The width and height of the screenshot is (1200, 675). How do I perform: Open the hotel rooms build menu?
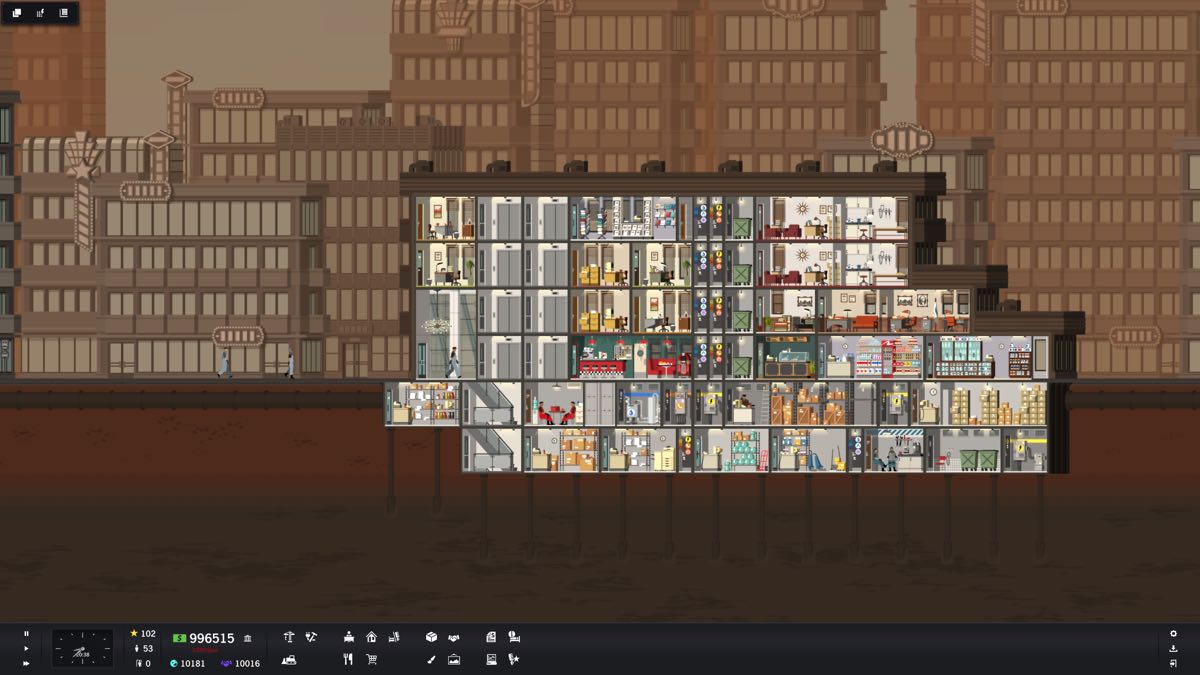(x=394, y=636)
